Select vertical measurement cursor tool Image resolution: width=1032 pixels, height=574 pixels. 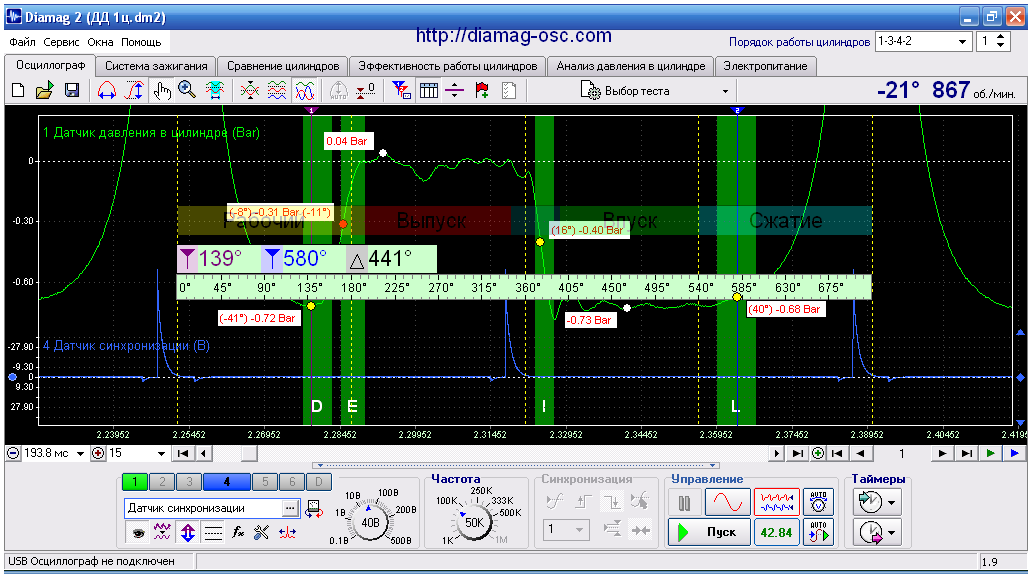(134, 90)
